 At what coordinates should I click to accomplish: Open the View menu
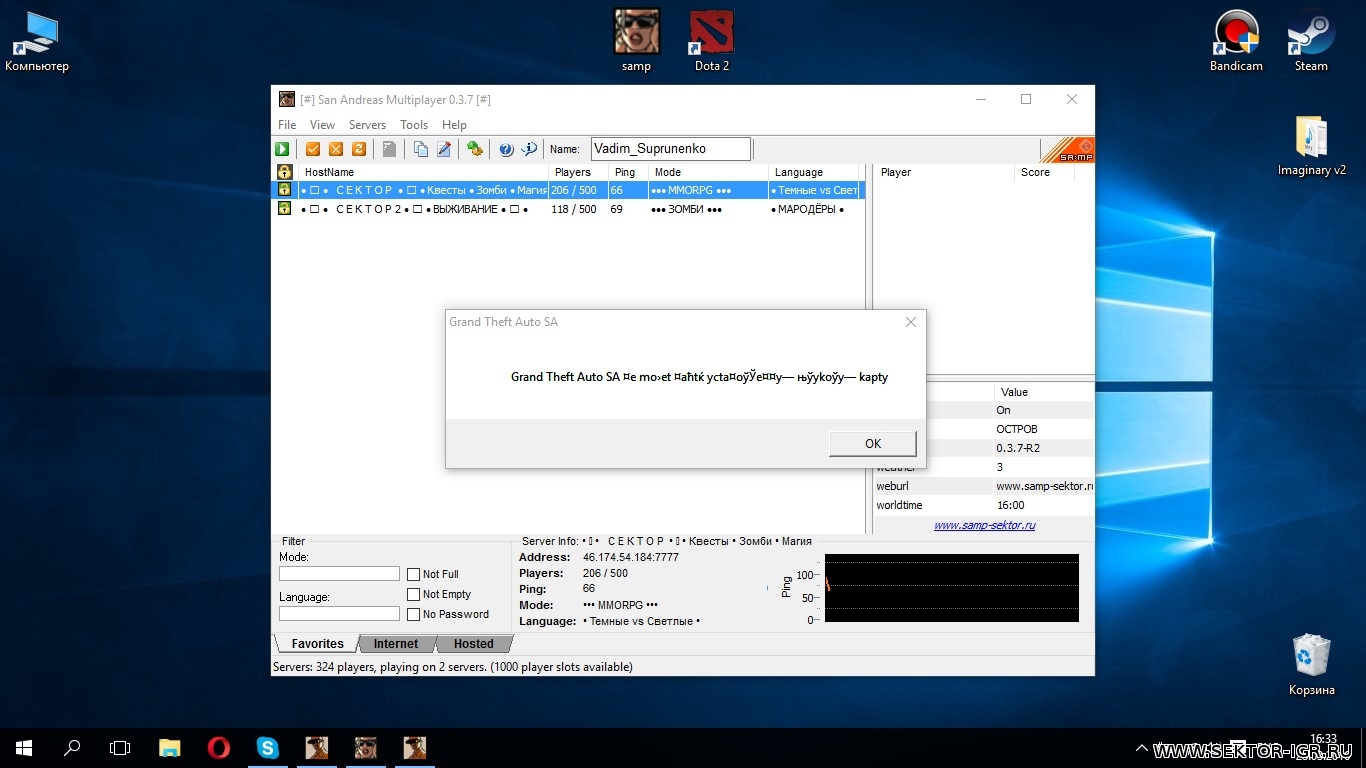(322, 125)
